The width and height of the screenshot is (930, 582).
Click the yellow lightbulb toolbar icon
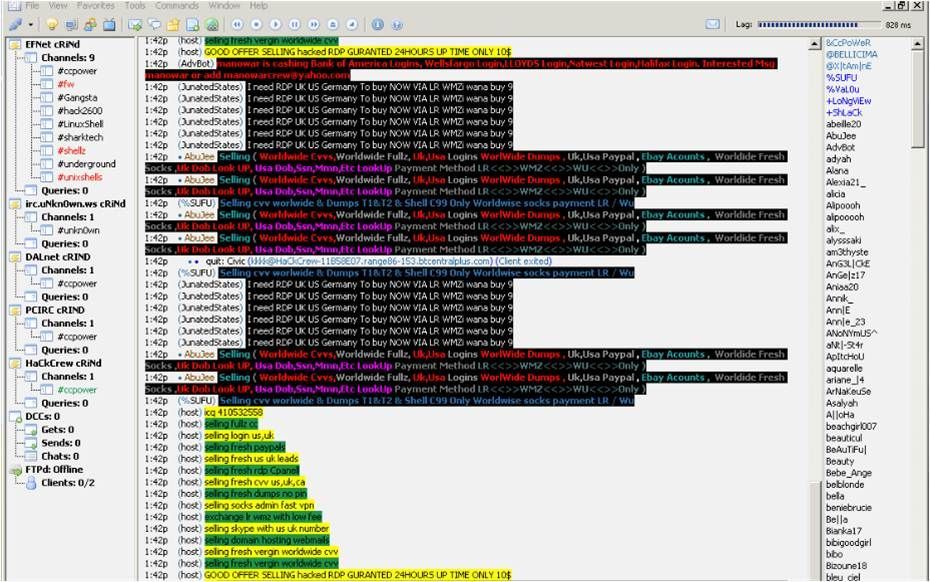click(52, 24)
